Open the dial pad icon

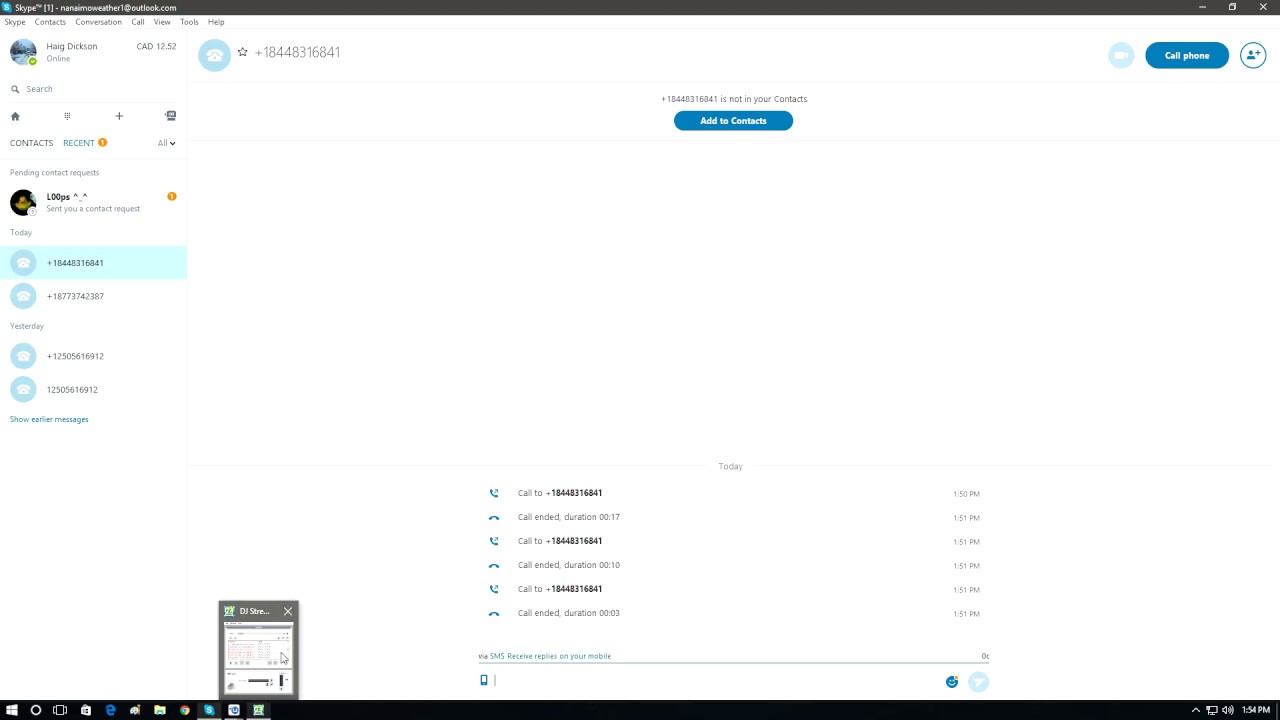(x=67, y=116)
